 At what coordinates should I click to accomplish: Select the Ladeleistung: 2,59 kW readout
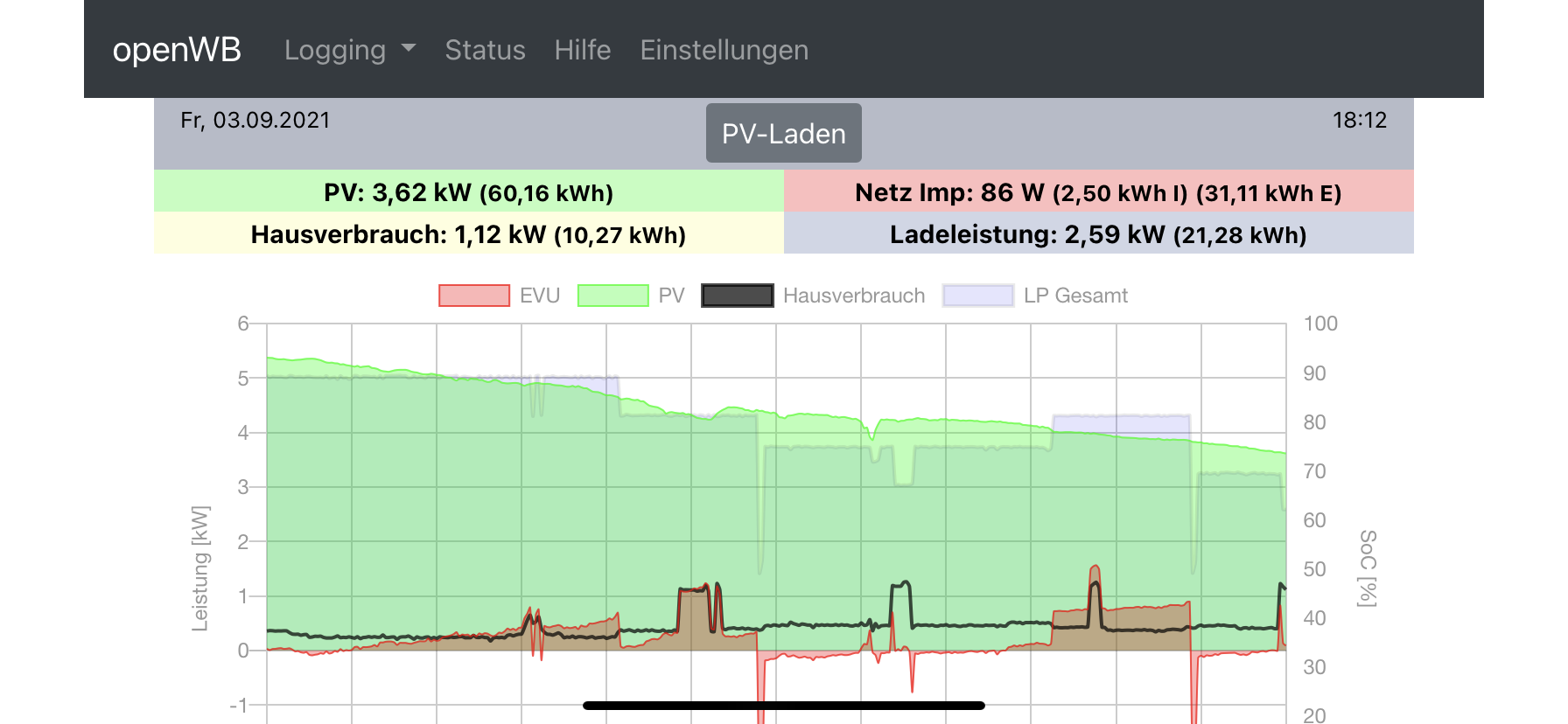(1099, 233)
